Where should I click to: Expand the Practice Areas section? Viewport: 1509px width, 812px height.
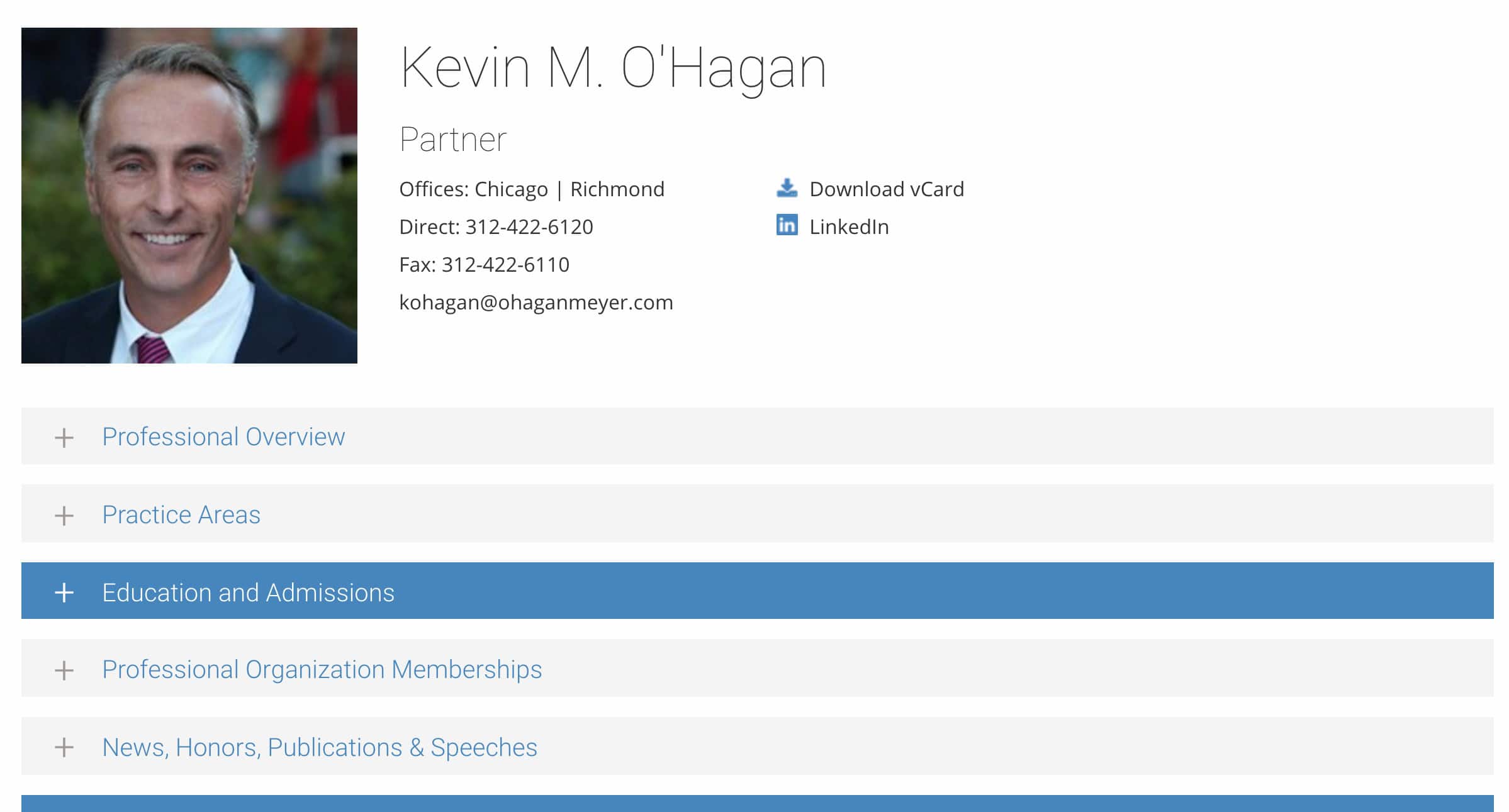(757, 514)
